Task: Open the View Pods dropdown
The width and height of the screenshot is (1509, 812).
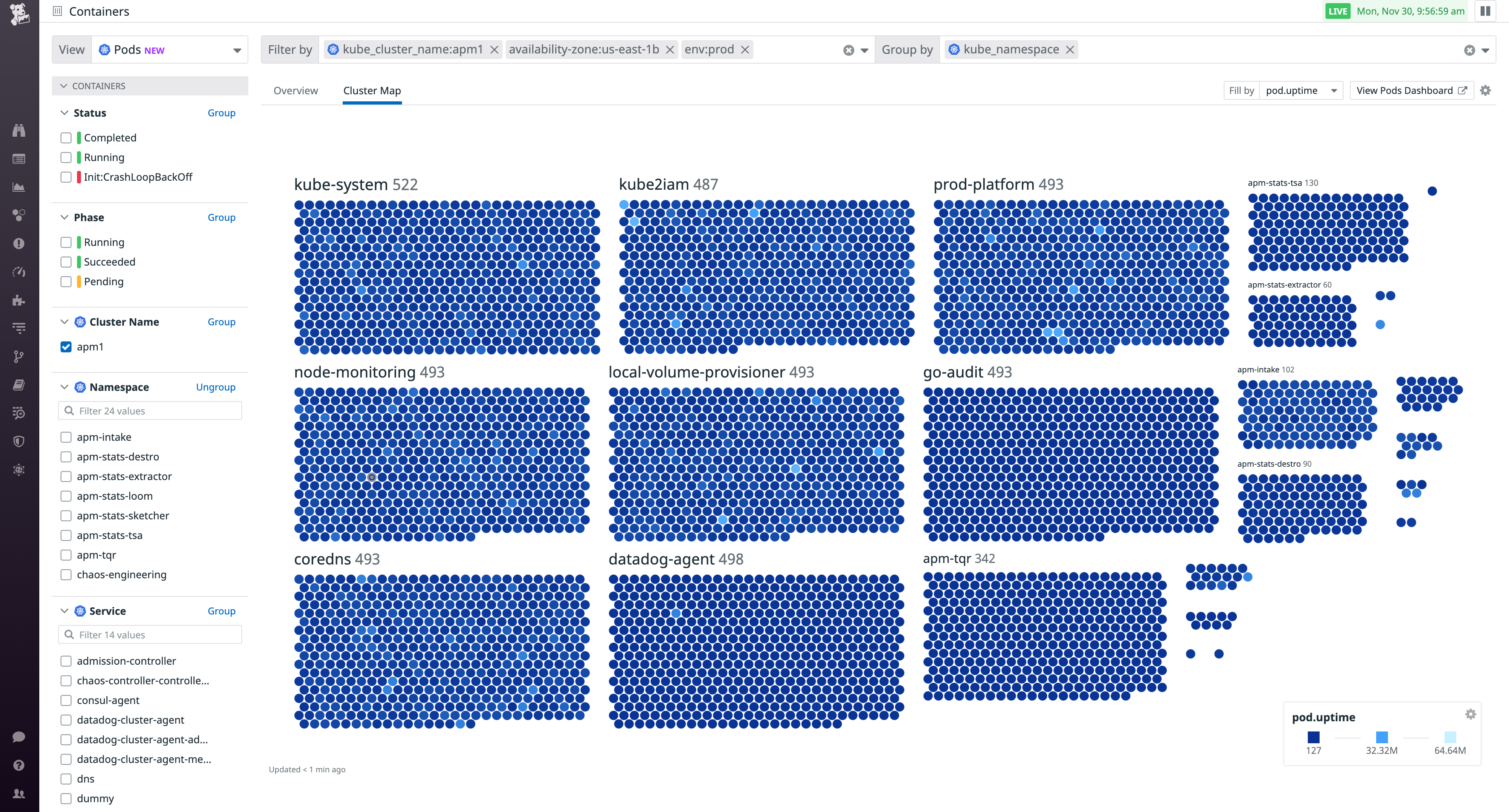Action: [169, 49]
